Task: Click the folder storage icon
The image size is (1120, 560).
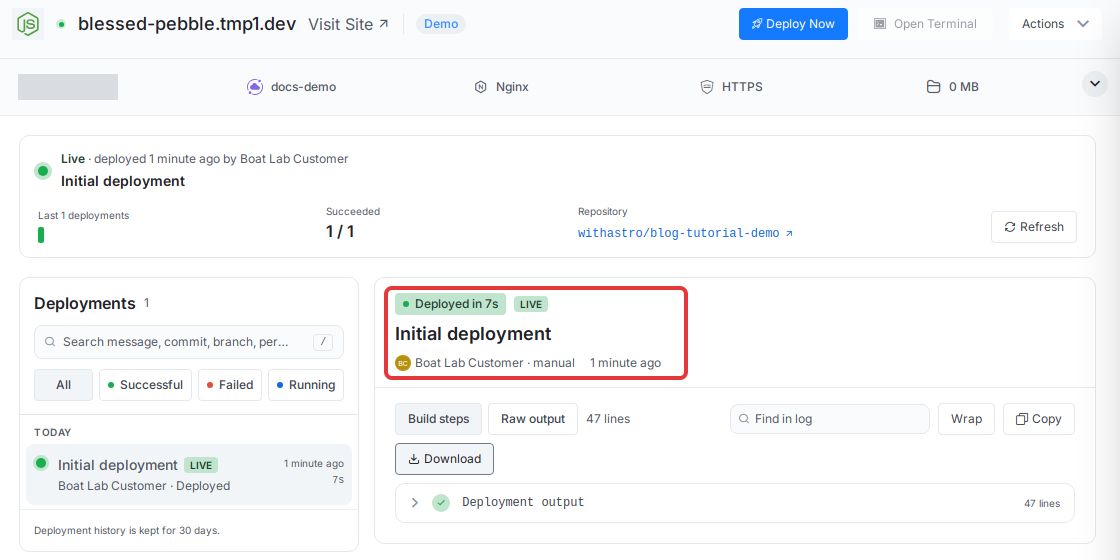Action: tap(933, 87)
